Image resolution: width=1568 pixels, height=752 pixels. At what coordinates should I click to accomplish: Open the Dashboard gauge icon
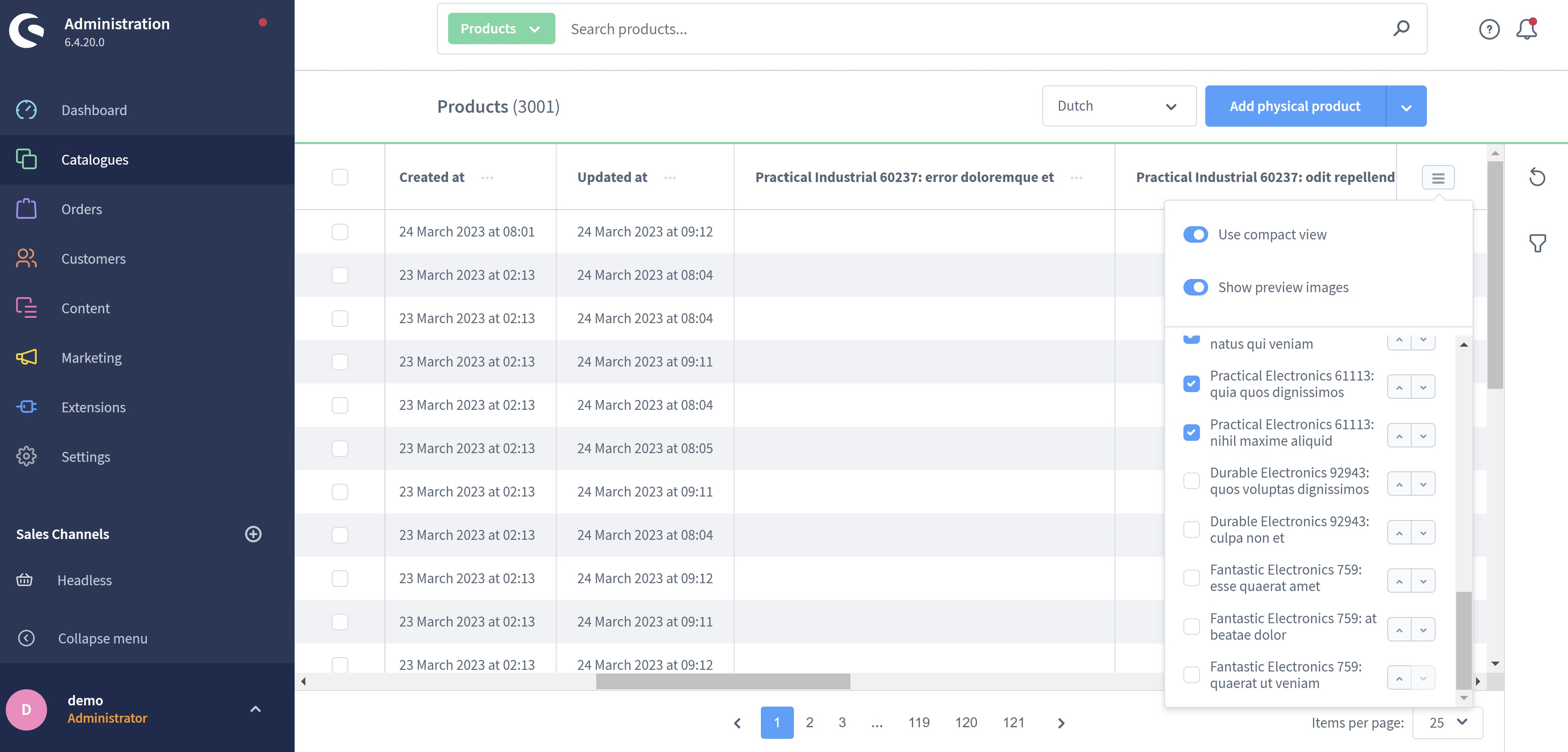tap(26, 110)
